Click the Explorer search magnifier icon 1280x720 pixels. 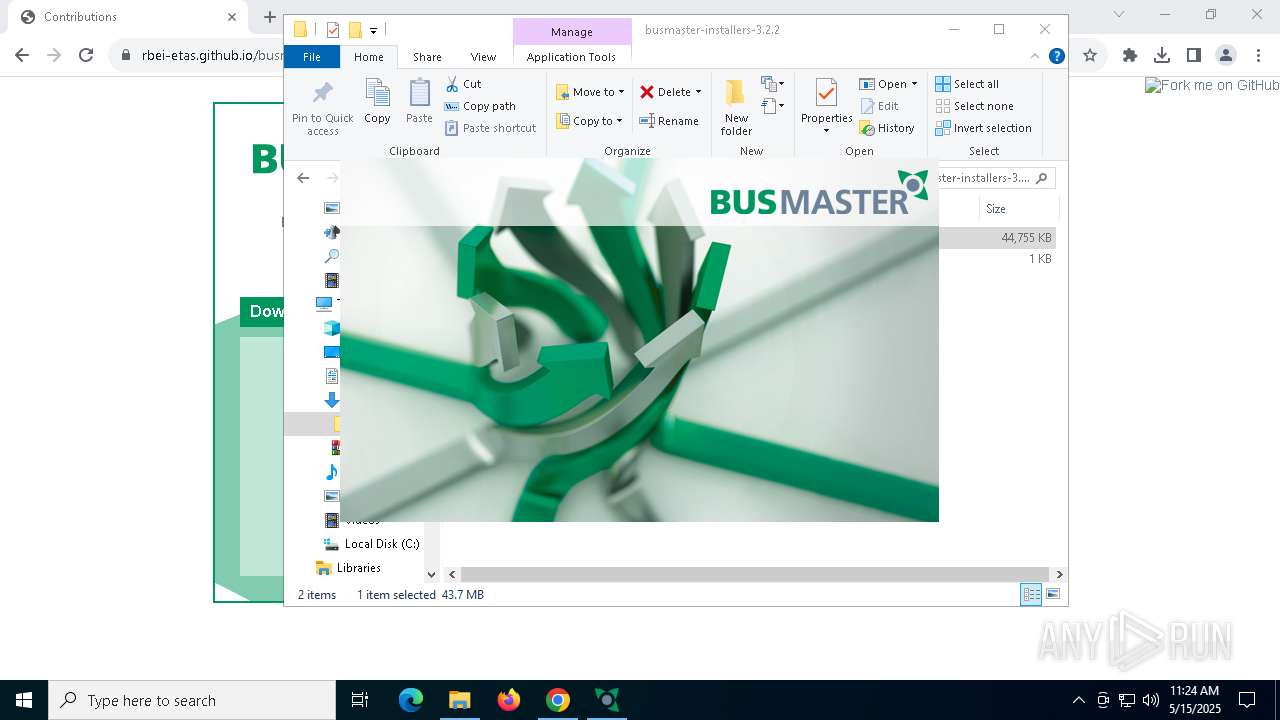tap(1041, 178)
